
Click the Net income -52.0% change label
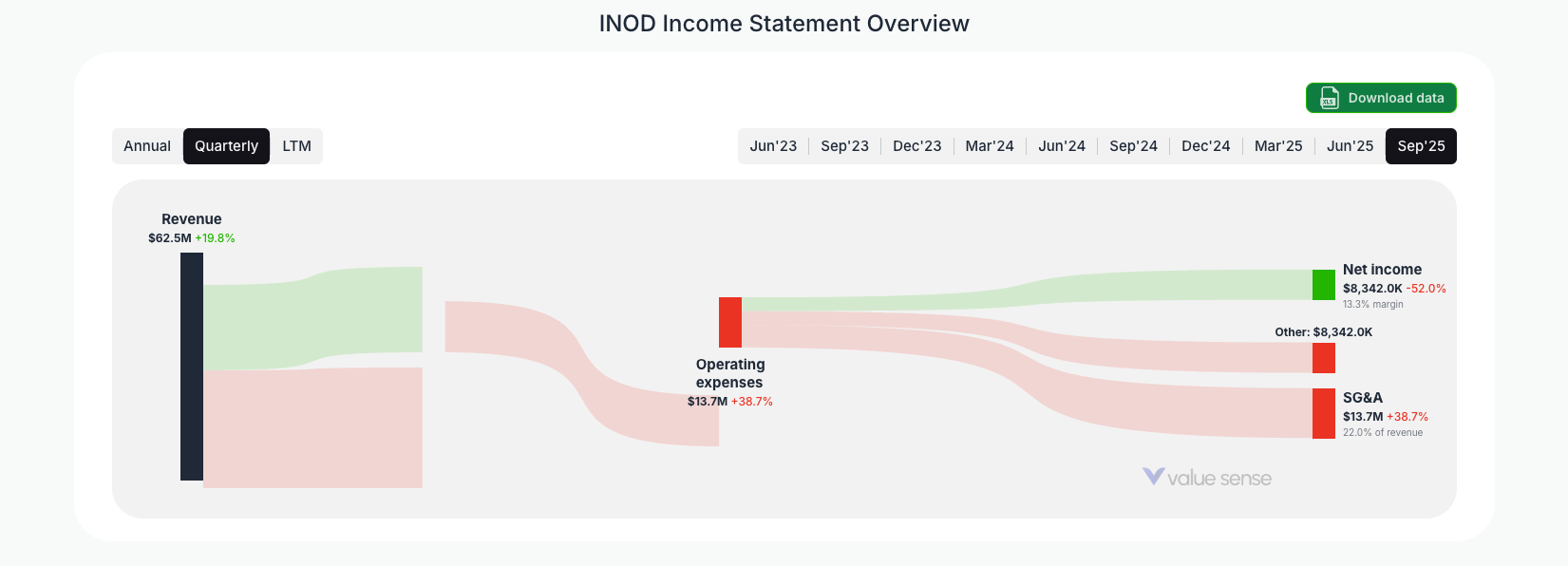click(1424, 289)
